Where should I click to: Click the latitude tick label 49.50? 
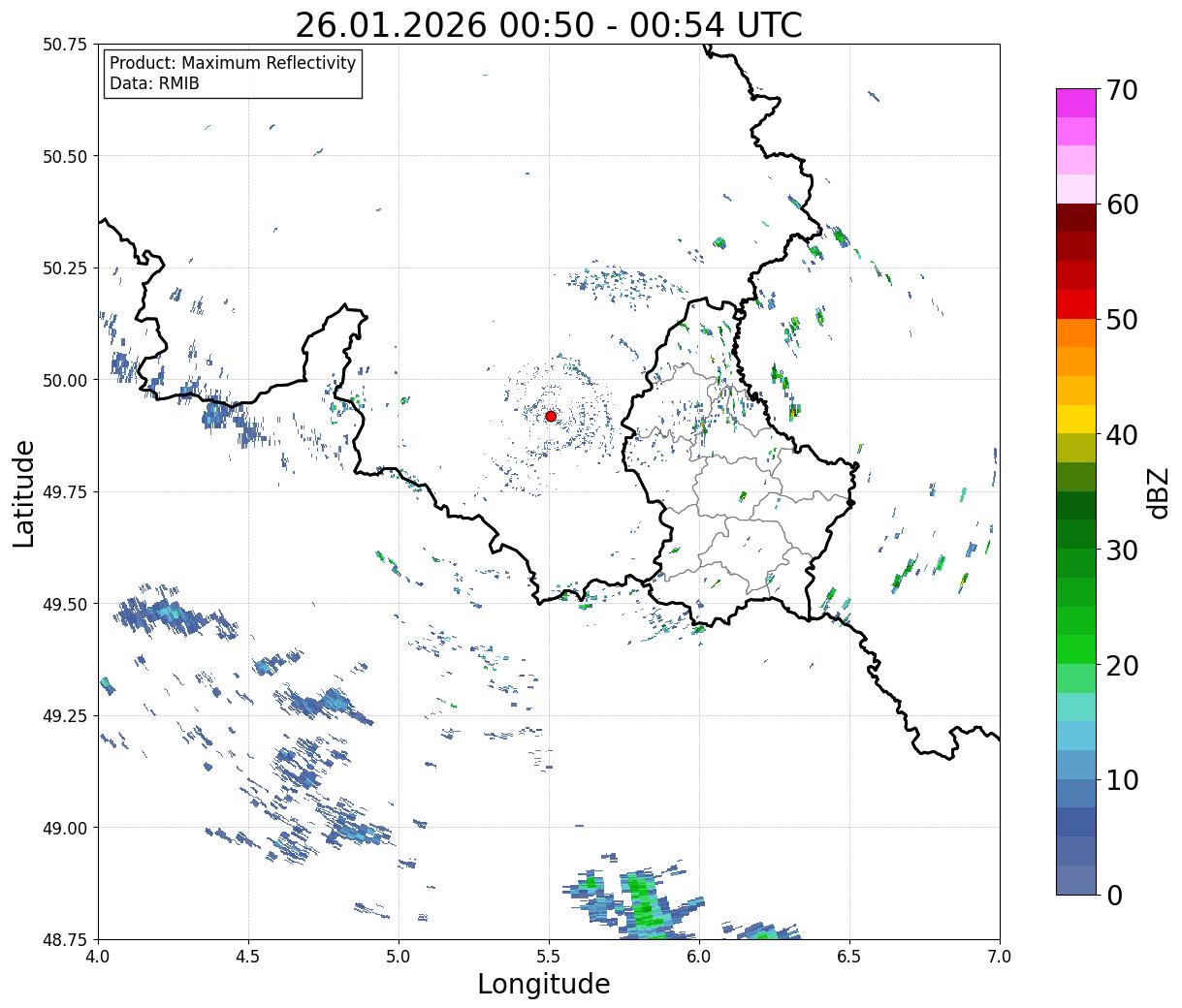click(65, 604)
